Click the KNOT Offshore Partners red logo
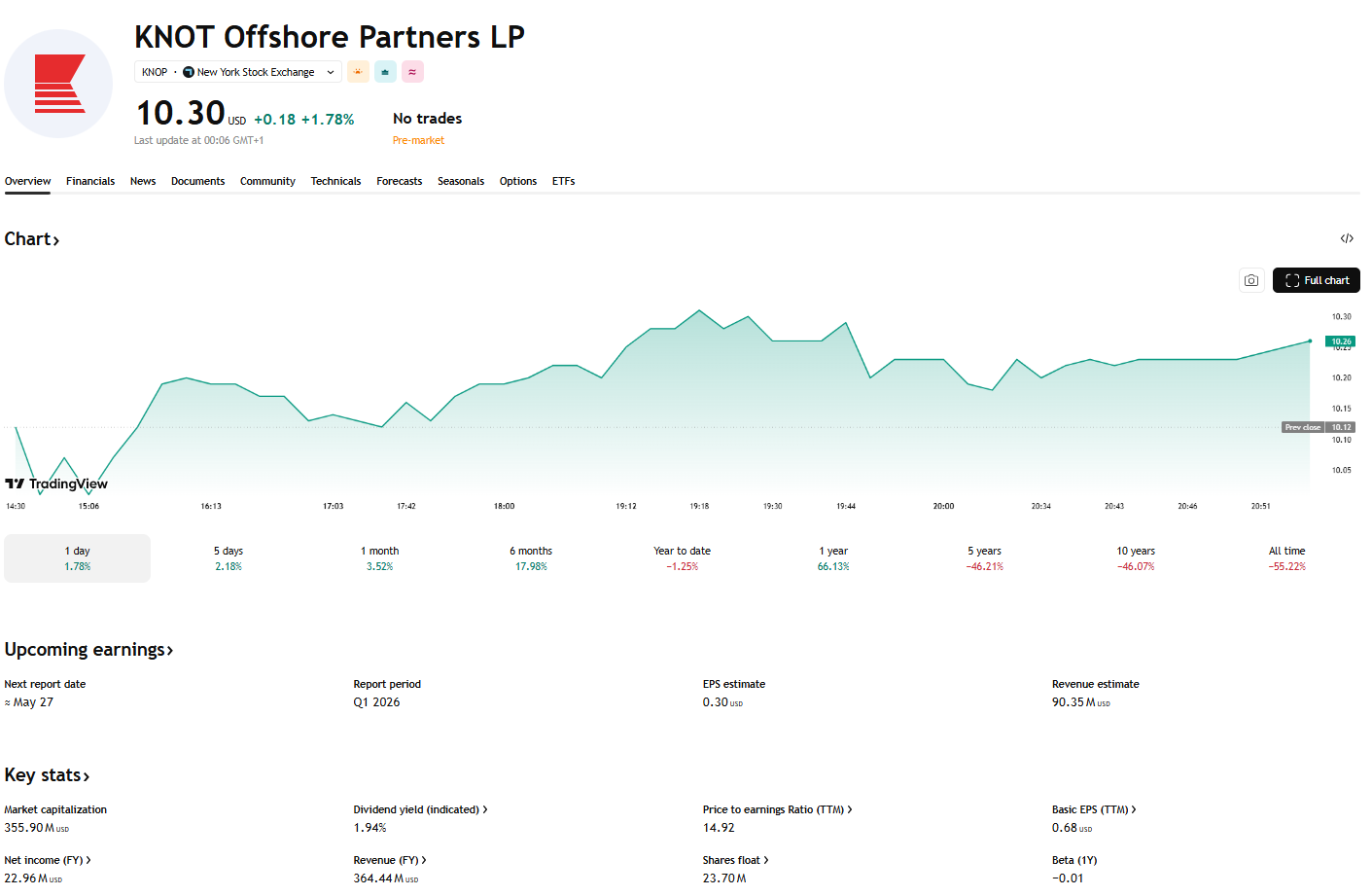Image resolution: width=1372 pixels, height=896 pixels. click(x=58, y=84)
